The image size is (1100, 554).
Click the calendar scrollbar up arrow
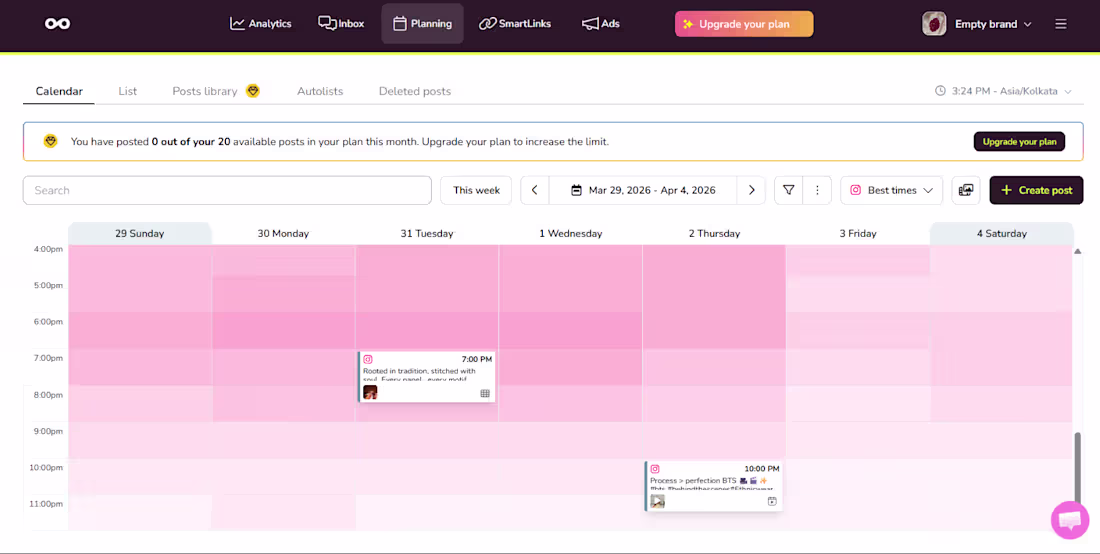[x=1078, y=251]
